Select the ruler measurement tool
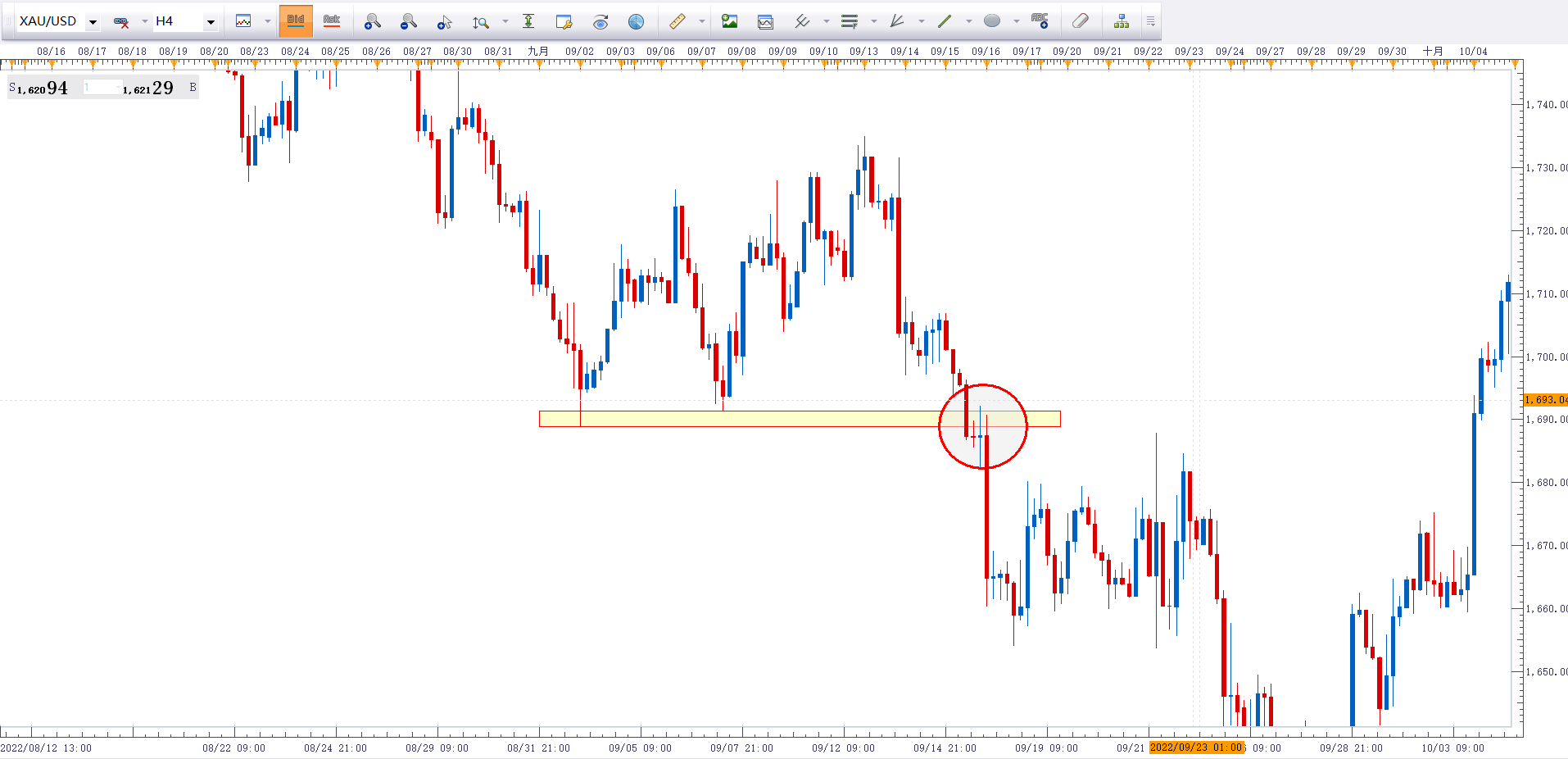Image resolution: width=1568 pixels, height=759 pixels. coord(677,21)
